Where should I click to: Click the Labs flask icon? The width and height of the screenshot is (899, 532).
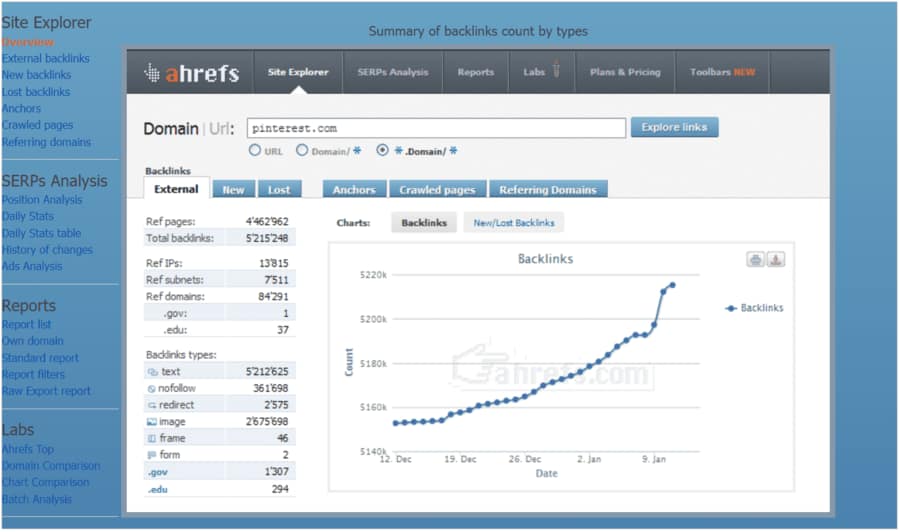pos(556,69)
